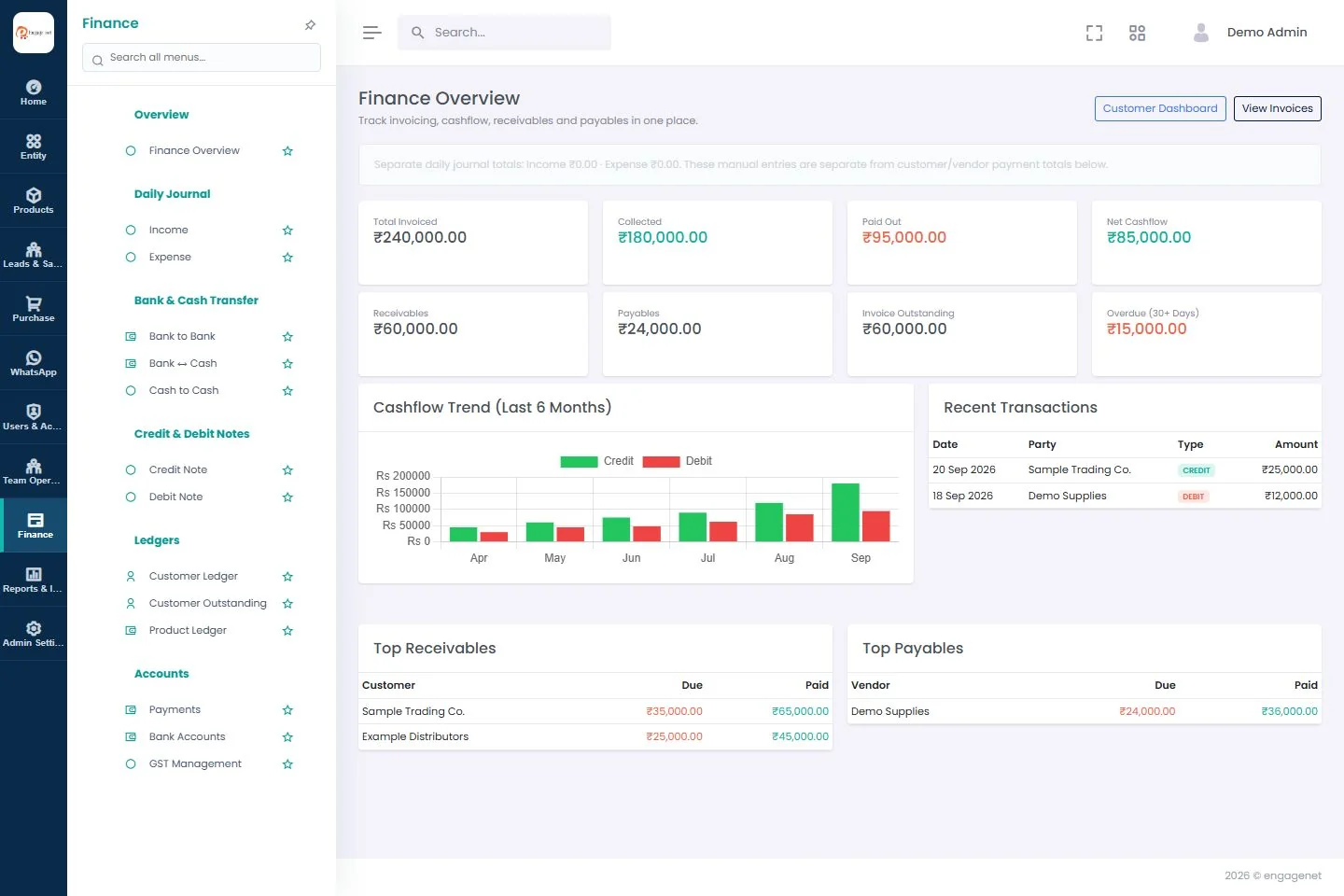Viewport: 1344px width, 896px height.
Task: Toggle Credit legend swatch in chart
Action: click(x=579, y=461)
